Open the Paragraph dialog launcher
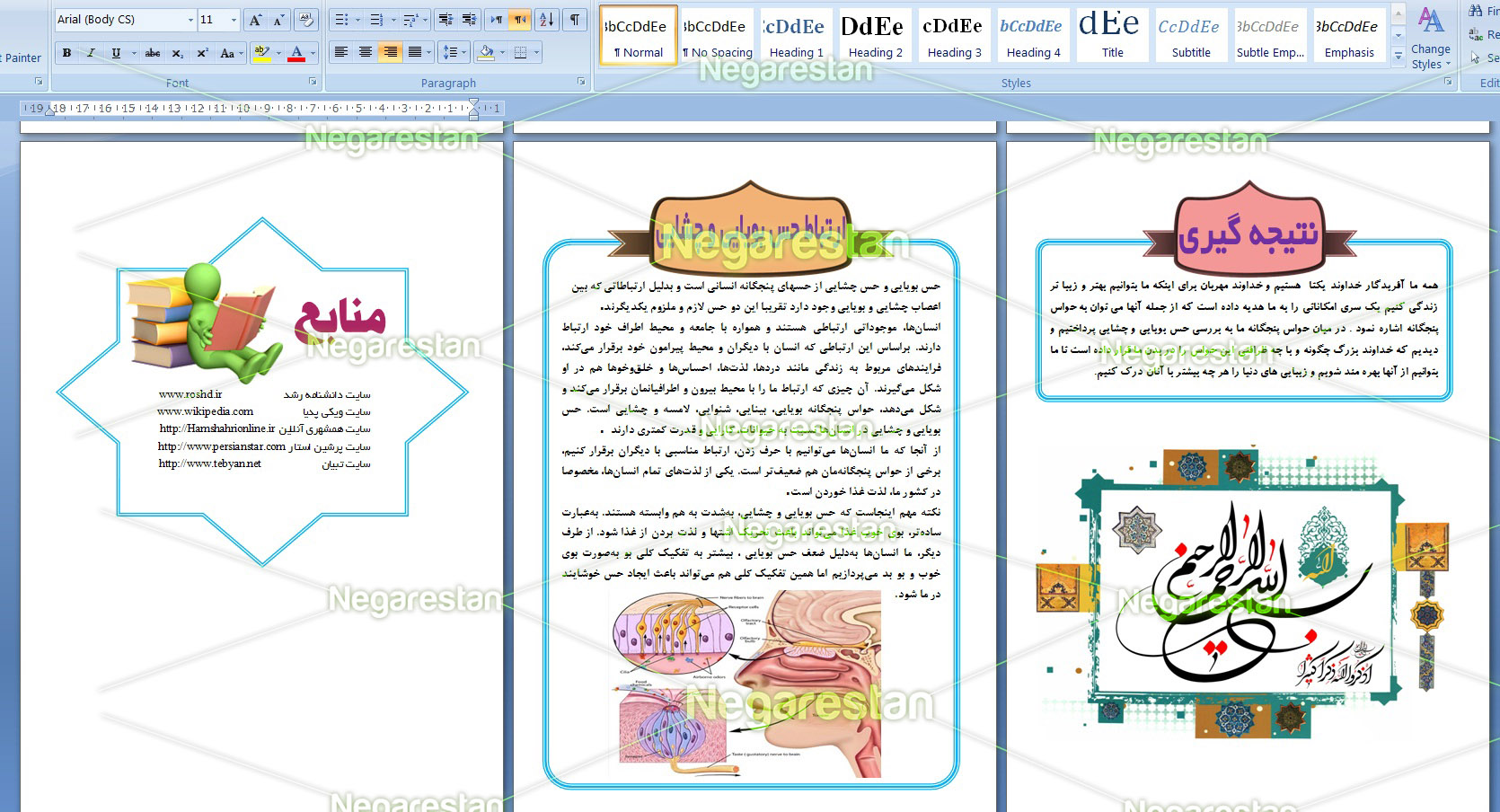Viewport: 1500px width, 812px height. tap(581, 82)
